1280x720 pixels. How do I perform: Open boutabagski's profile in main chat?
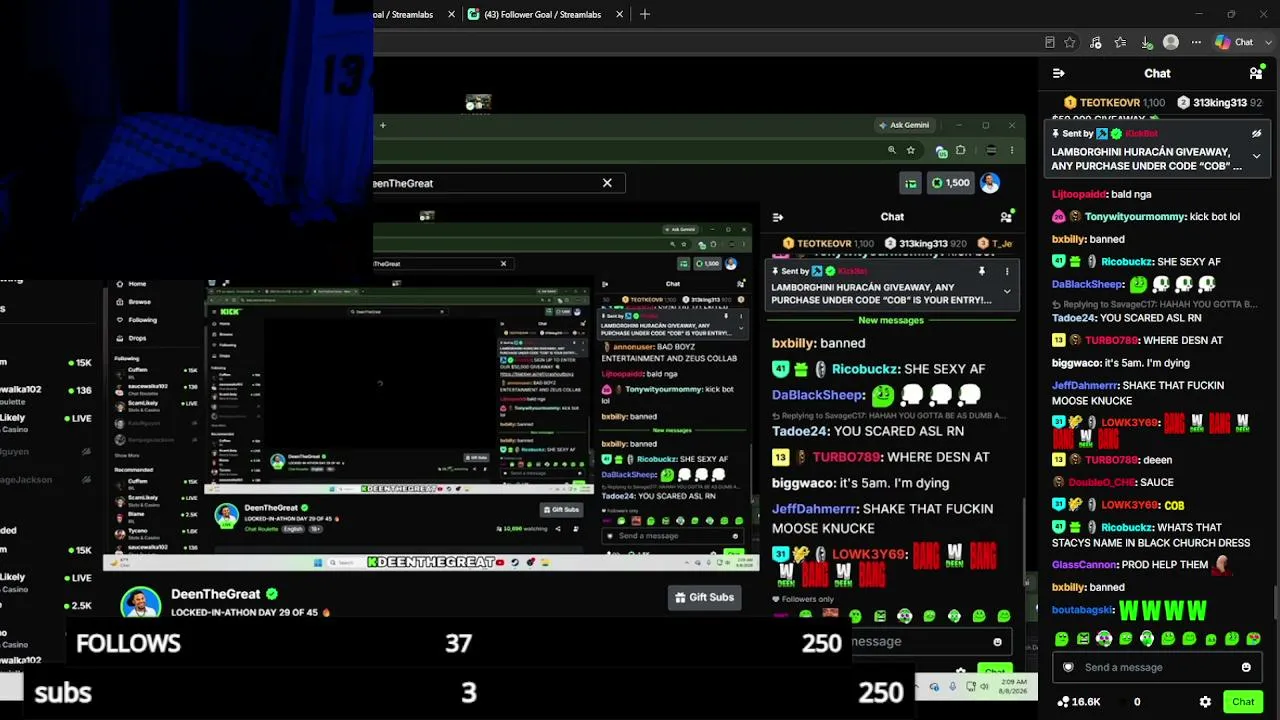tap(1083, 610)
